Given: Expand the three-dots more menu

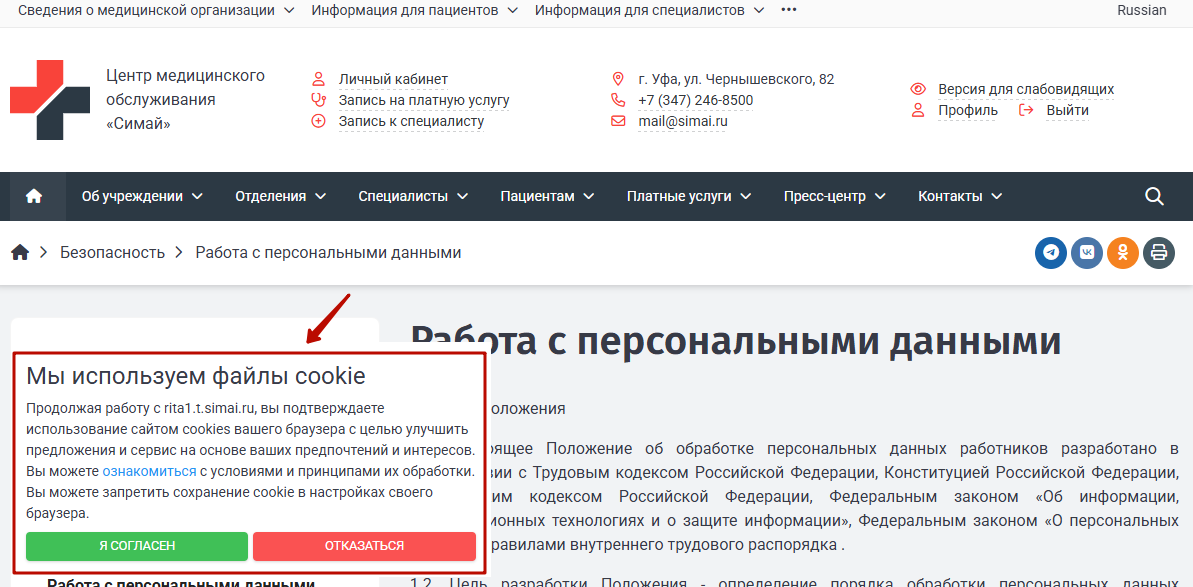Looking at the screenshot, I should tap(789, 10).
